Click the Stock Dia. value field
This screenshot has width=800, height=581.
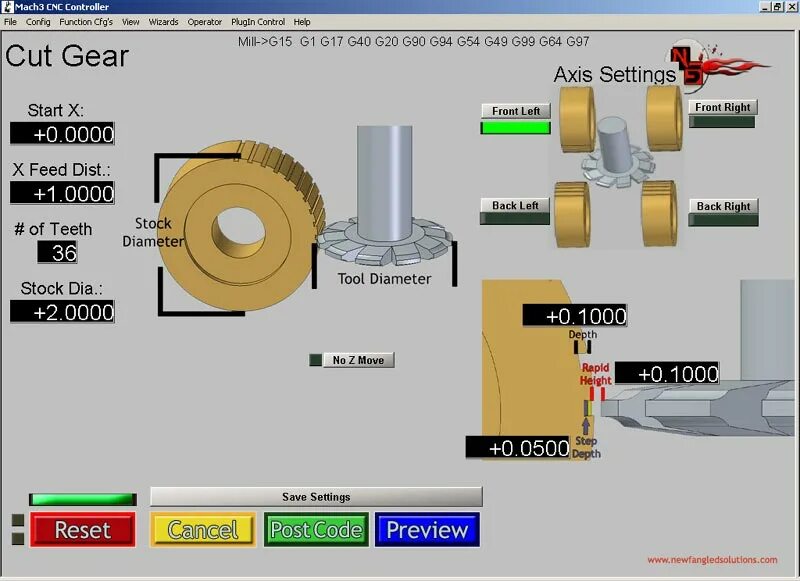[62, 311]
